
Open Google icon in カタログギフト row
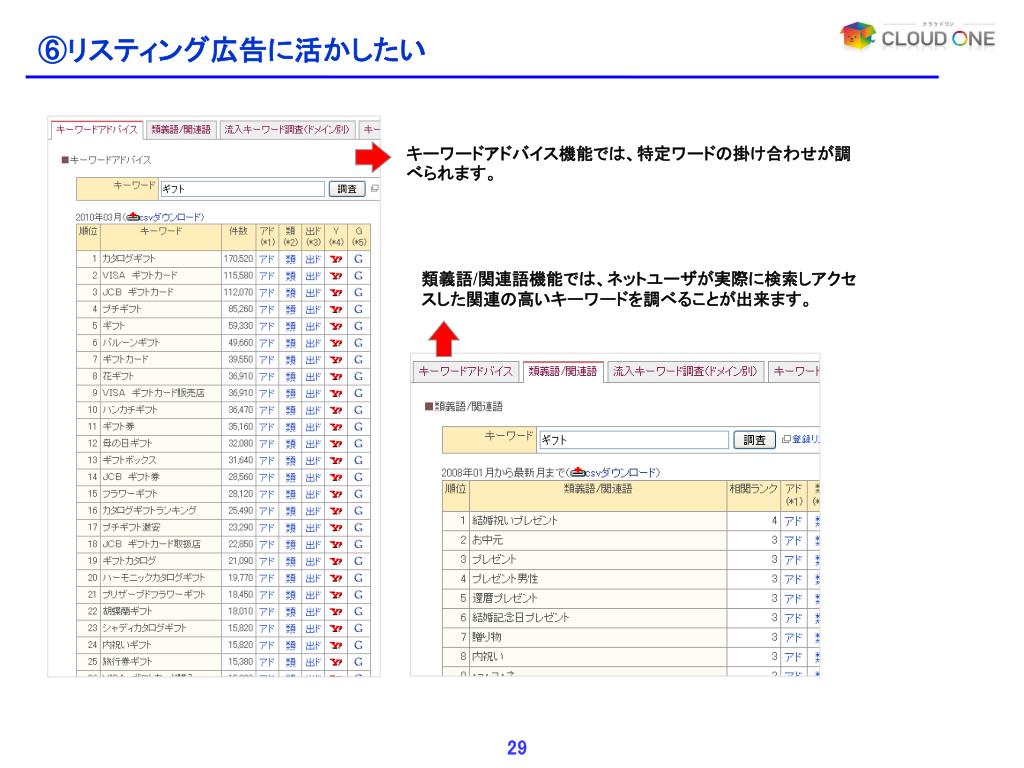359,259
